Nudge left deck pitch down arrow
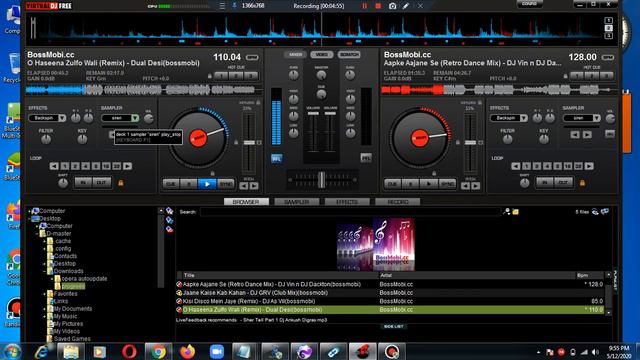Screen dimensions: 640x360 pyautogui.click(x=244, y=186)
